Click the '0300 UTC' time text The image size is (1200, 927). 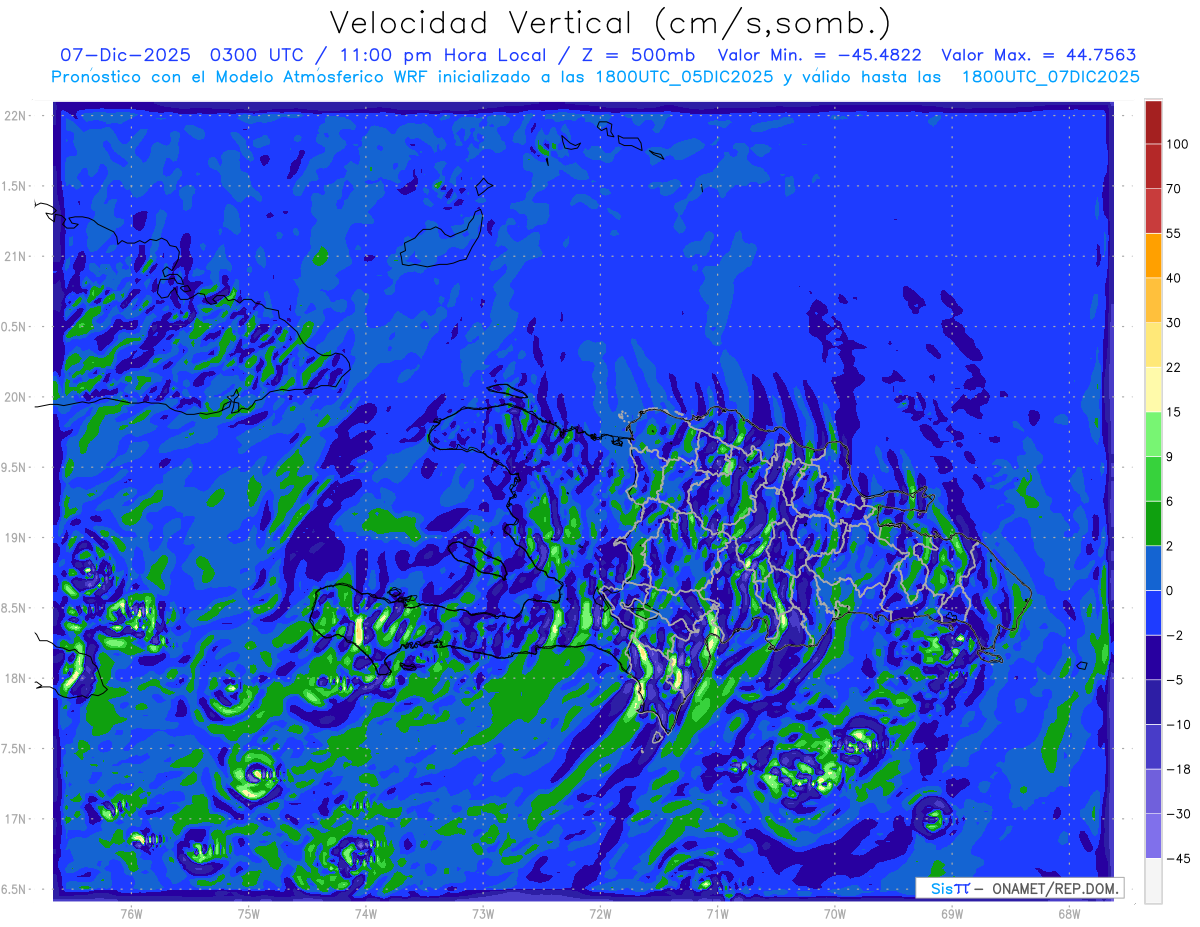[257, 55]
